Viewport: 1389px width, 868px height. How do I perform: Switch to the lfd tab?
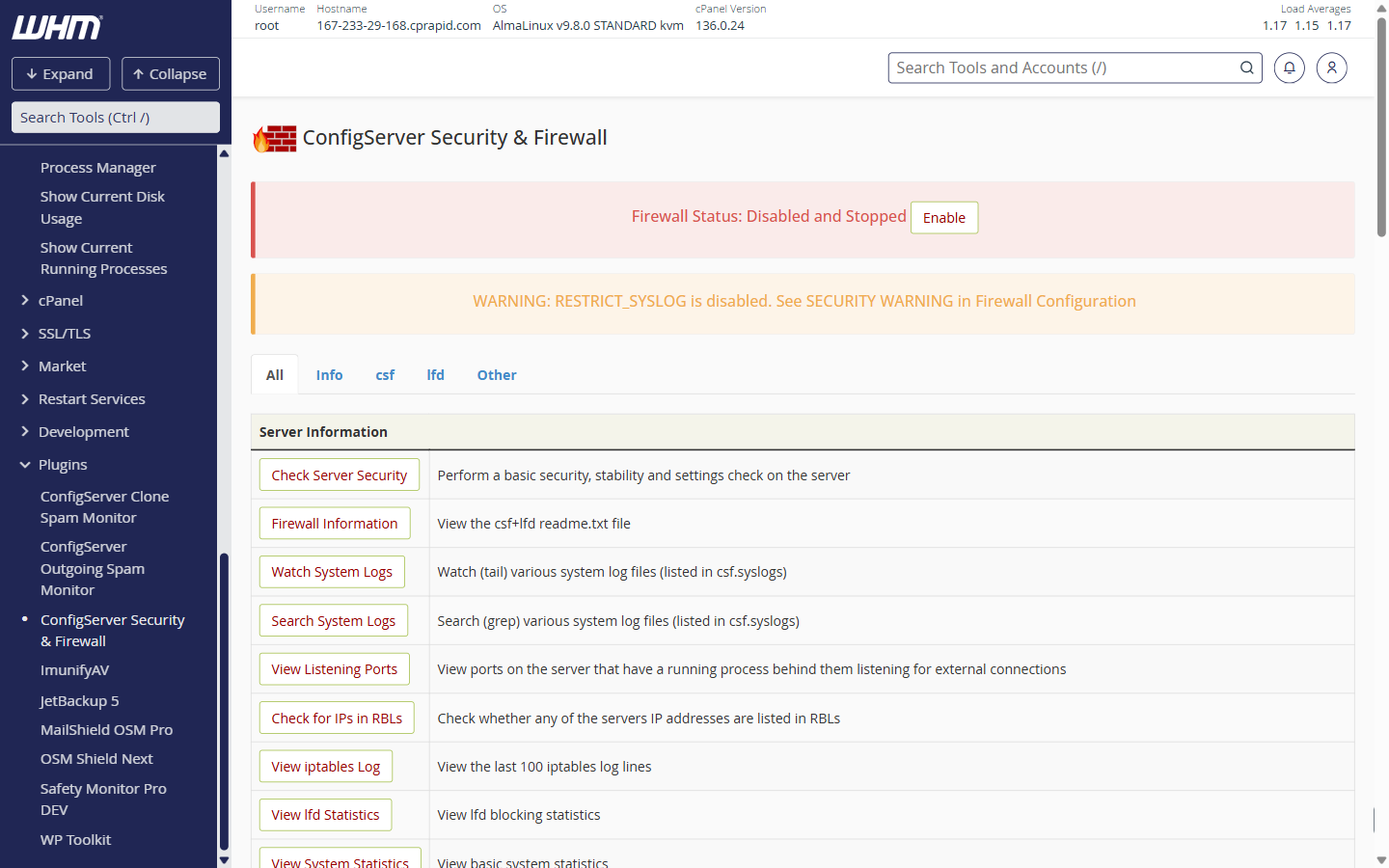436,375
